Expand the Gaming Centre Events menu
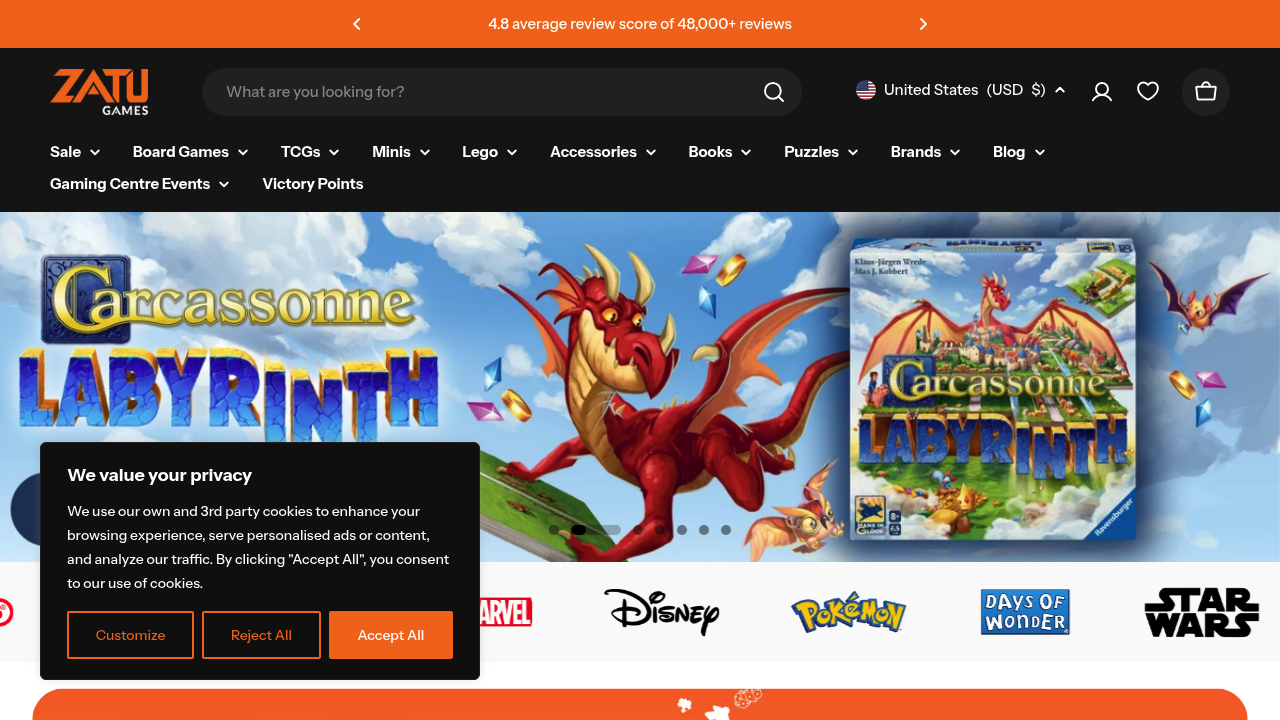This screenshot has width=1280, height=720. (x=140, y=184)
